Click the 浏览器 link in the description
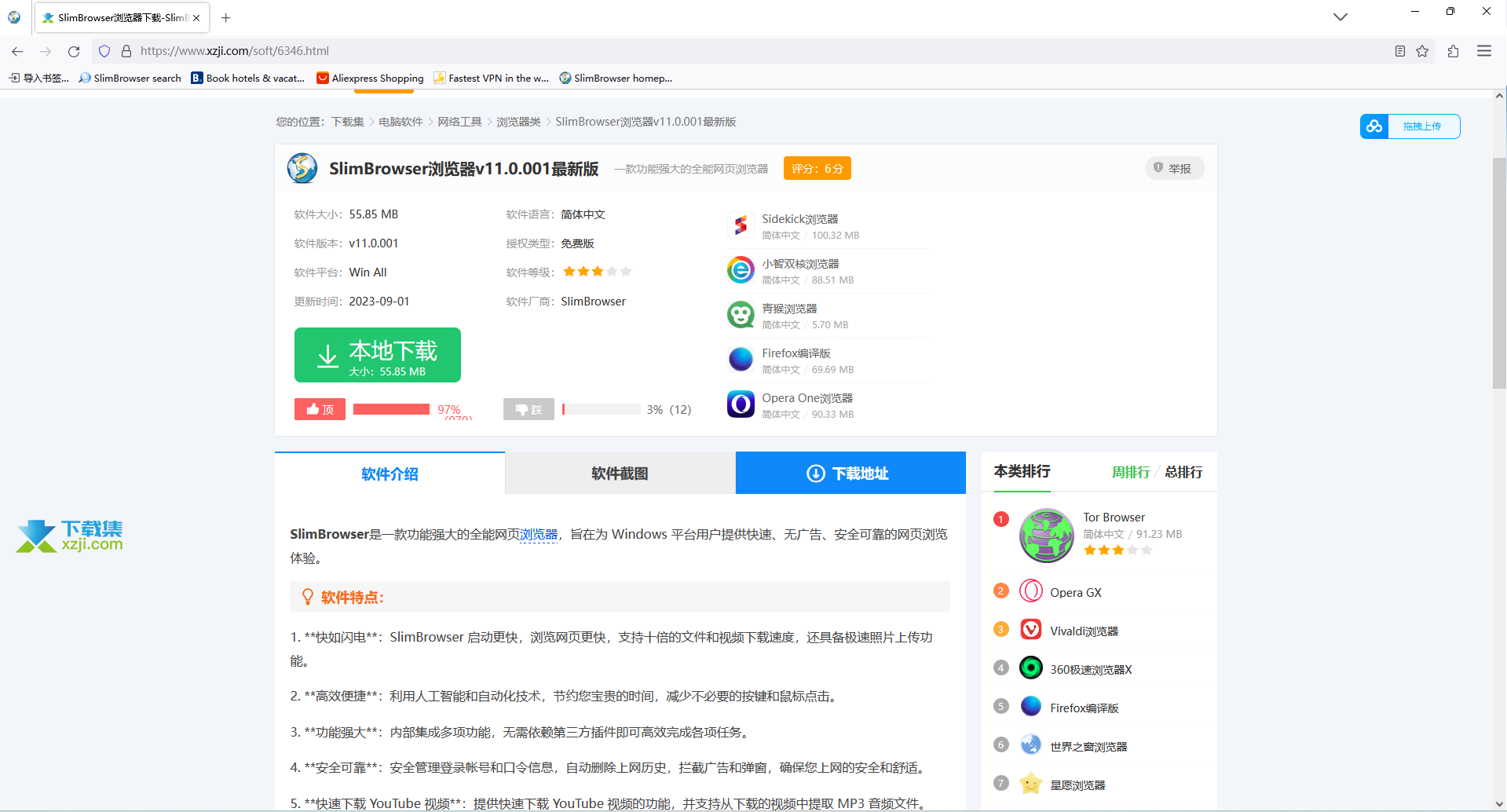Screen dimensions: 1507x812 coord(539,534)
